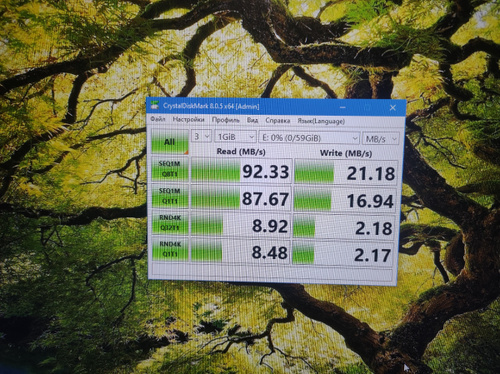Open the Настройки menu
The image size is (500, 374).
pos(188,119)
